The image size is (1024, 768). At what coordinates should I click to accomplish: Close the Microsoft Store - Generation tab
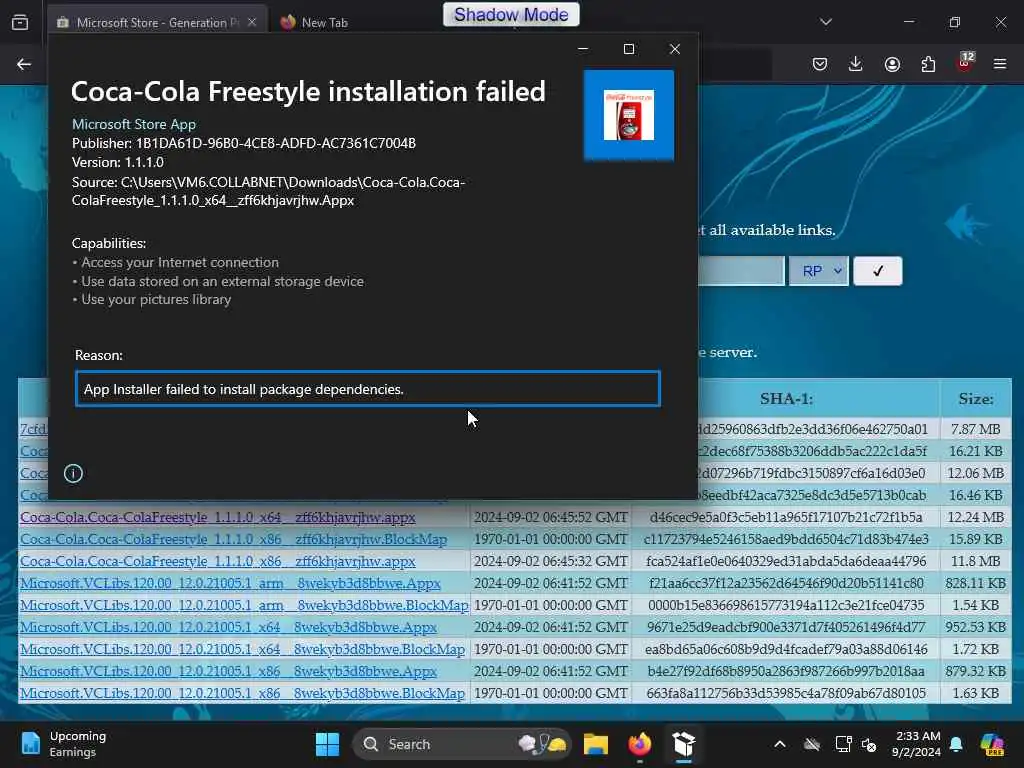(252, 22)
